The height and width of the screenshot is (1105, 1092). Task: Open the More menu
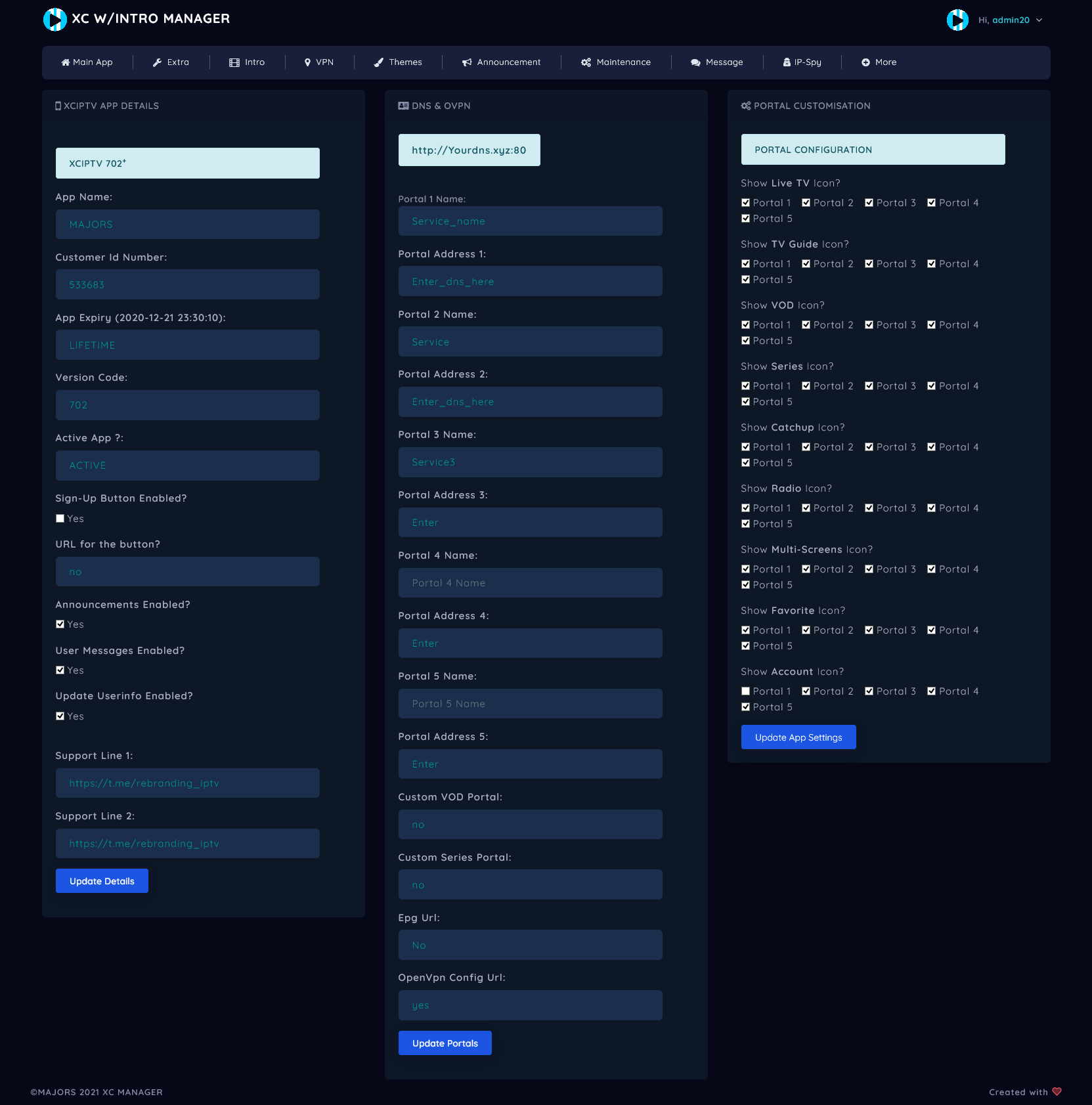[879, 62]
